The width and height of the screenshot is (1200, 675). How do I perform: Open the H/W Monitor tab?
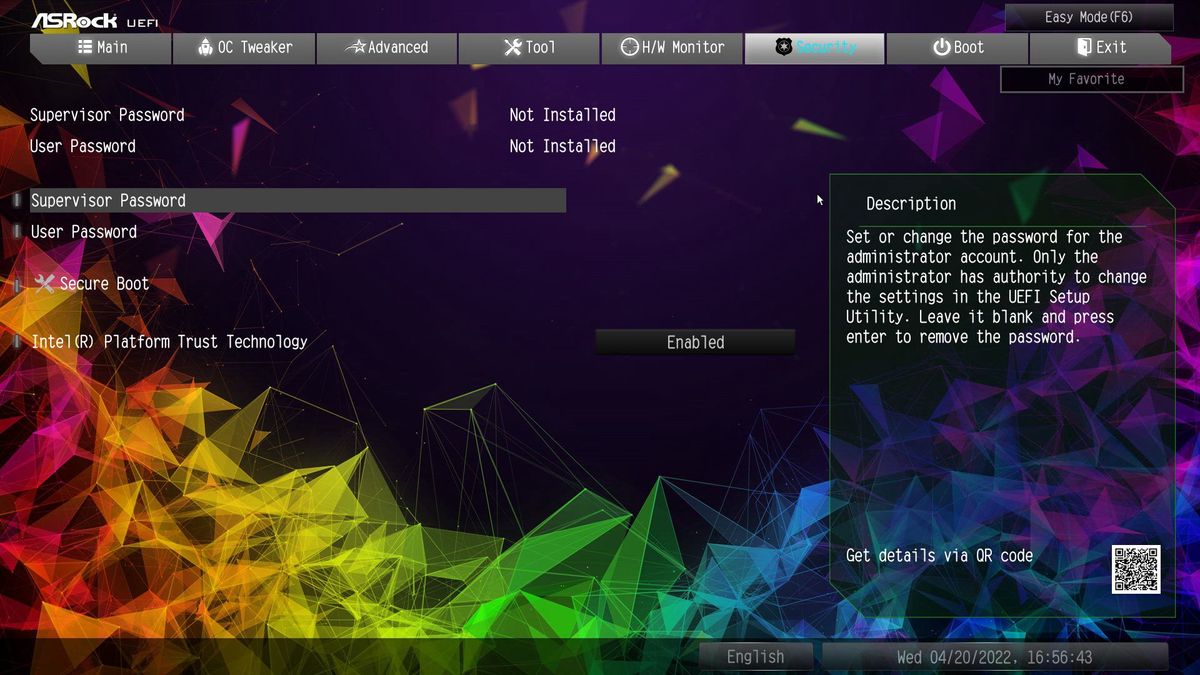coord(672,48)
